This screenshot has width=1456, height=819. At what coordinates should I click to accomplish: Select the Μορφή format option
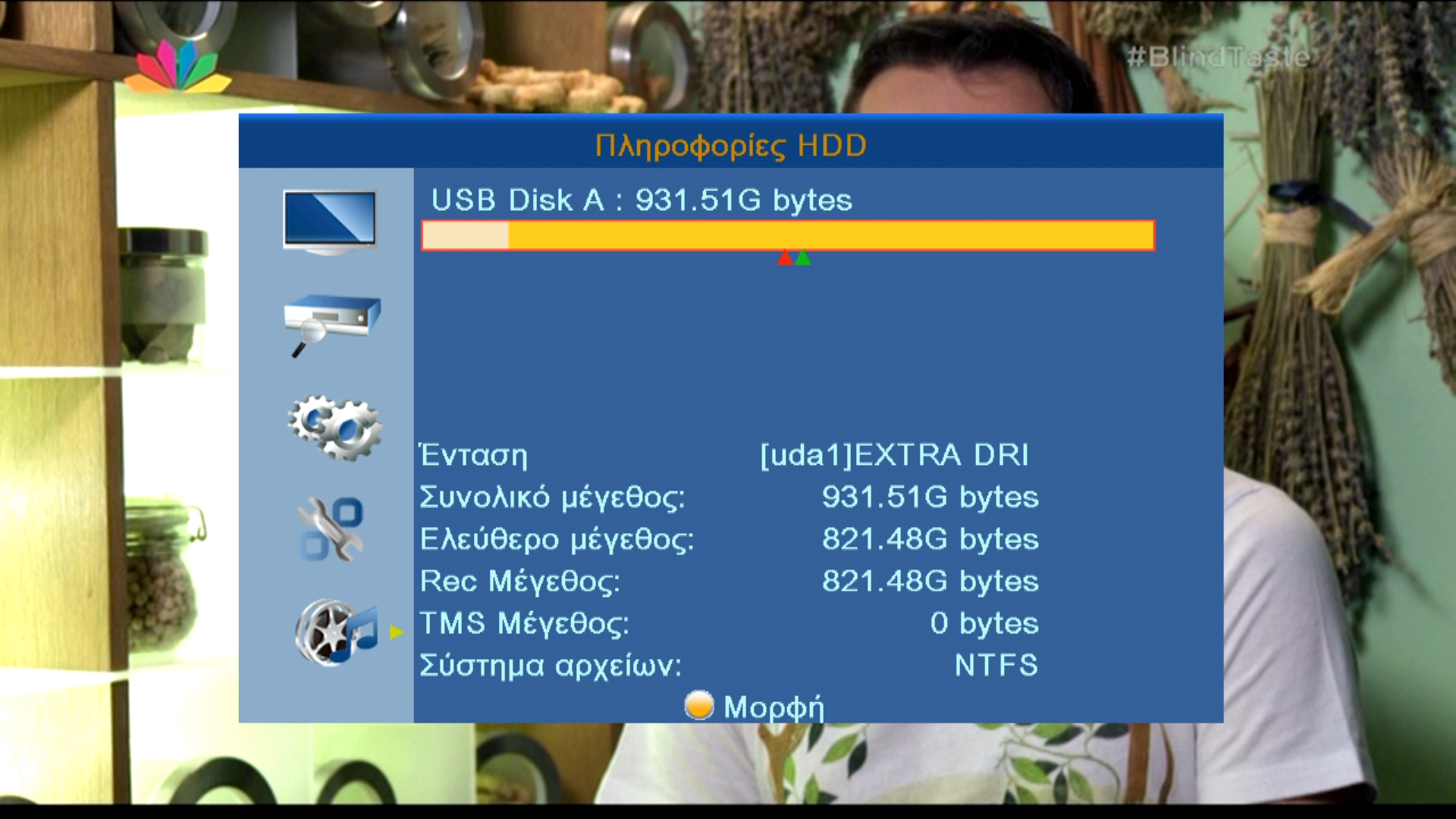coord(773,707)
